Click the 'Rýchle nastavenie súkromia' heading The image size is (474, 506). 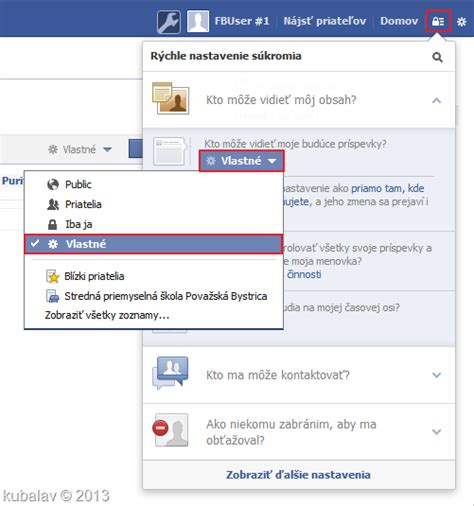pyautogui.click(x=226, y=56)
